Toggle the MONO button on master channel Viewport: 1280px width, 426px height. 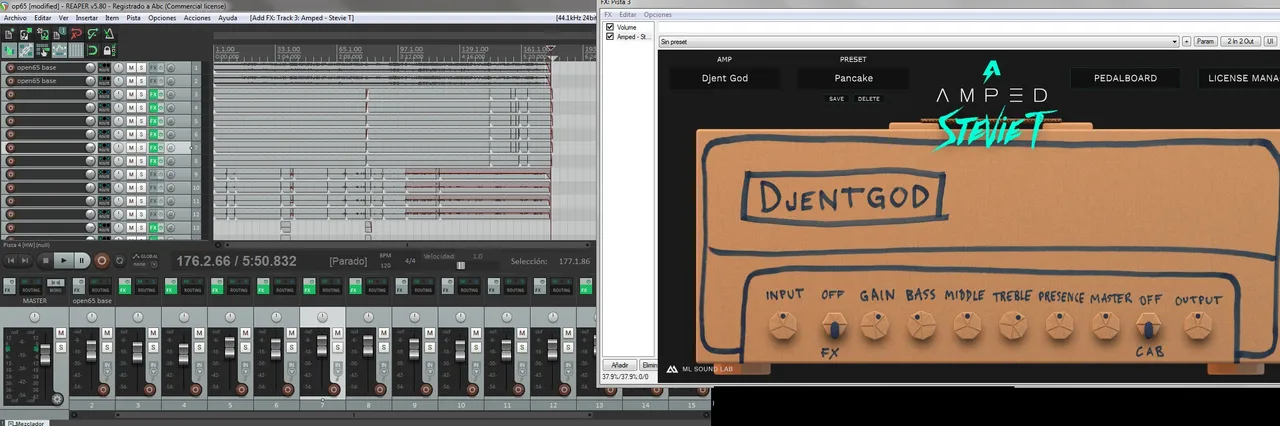[55, 286]
